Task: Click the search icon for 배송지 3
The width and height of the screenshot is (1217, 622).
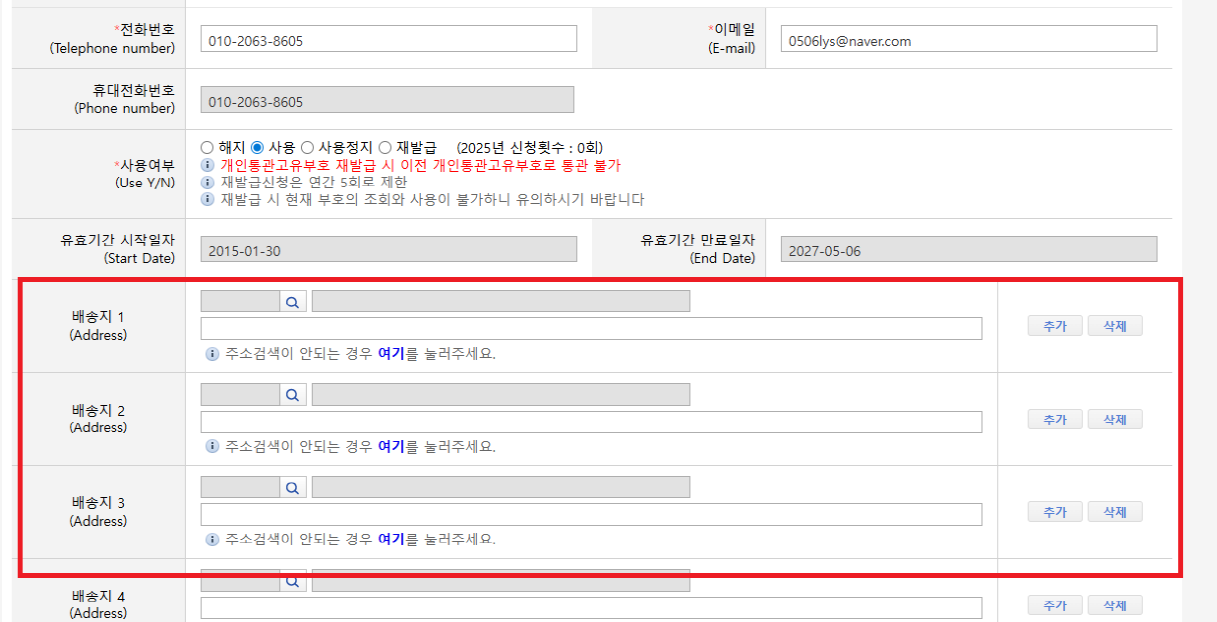Action: tap(293, 487)
